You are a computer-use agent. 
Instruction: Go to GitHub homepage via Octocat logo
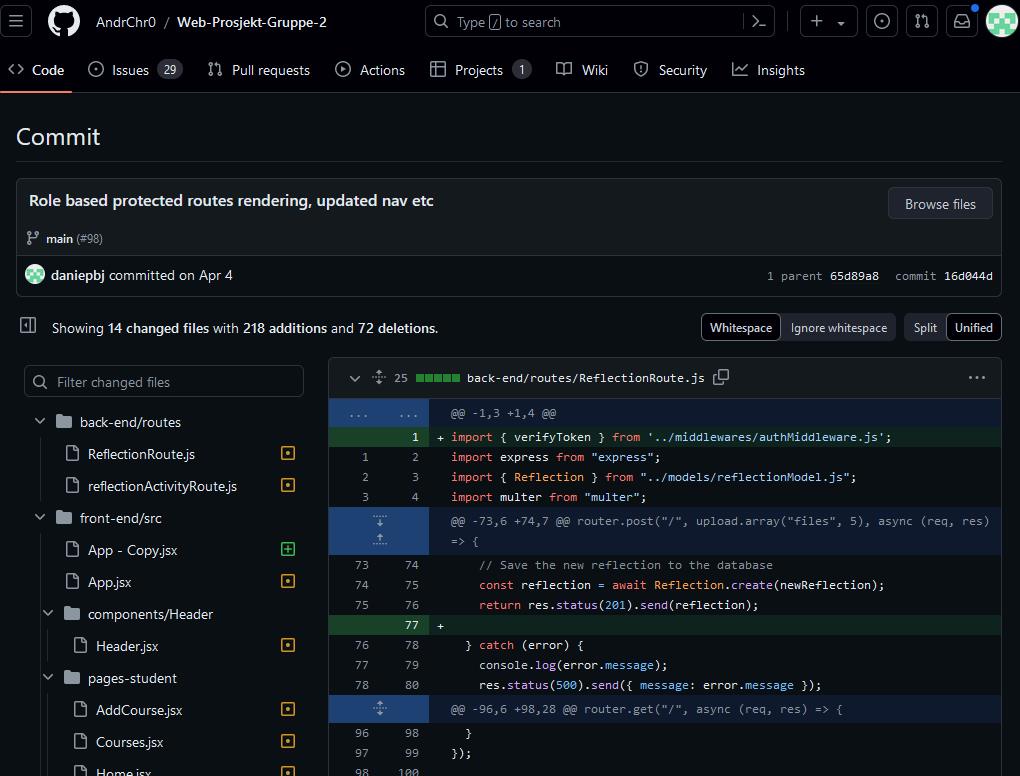64,21
